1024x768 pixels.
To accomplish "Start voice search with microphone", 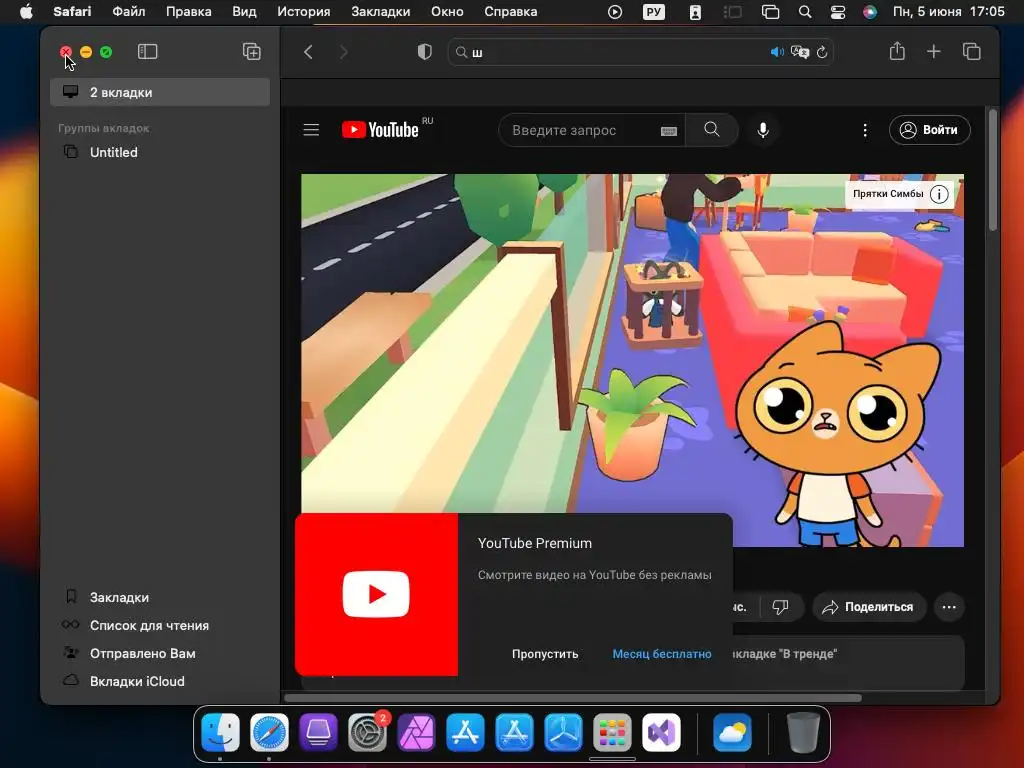I will tap(763, 130).
